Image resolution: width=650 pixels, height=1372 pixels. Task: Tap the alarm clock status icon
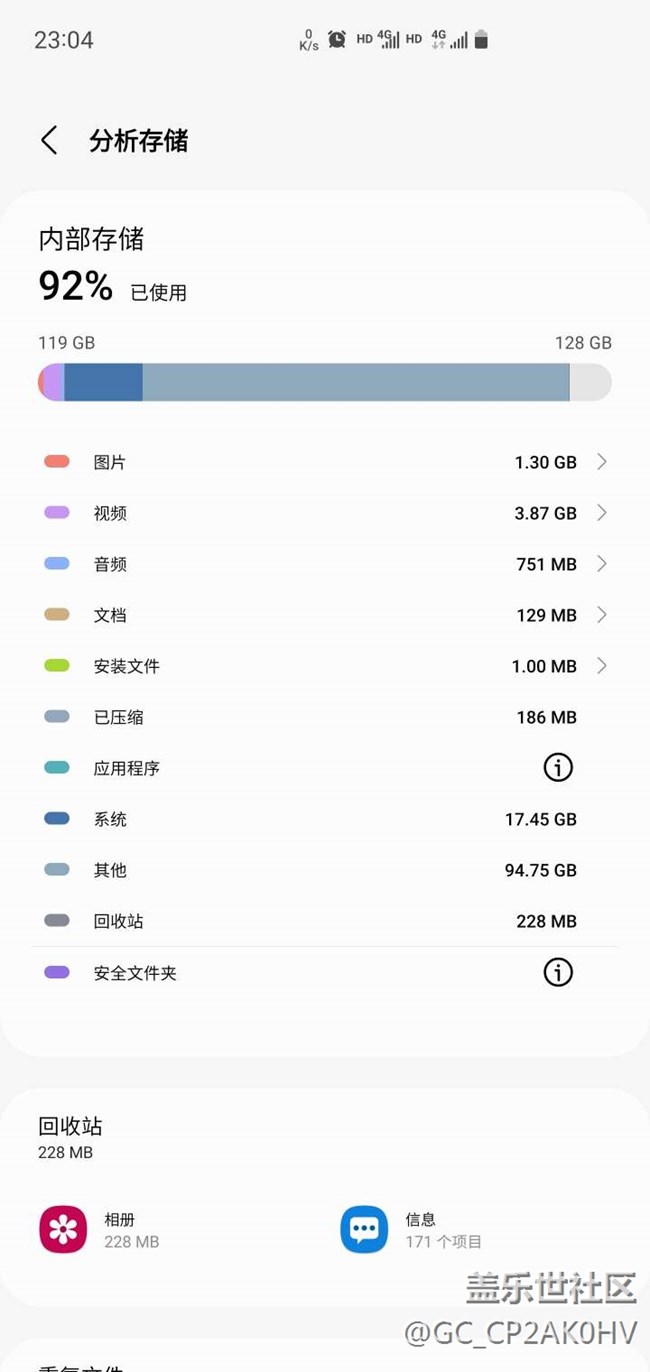click(x=337, y=40)
